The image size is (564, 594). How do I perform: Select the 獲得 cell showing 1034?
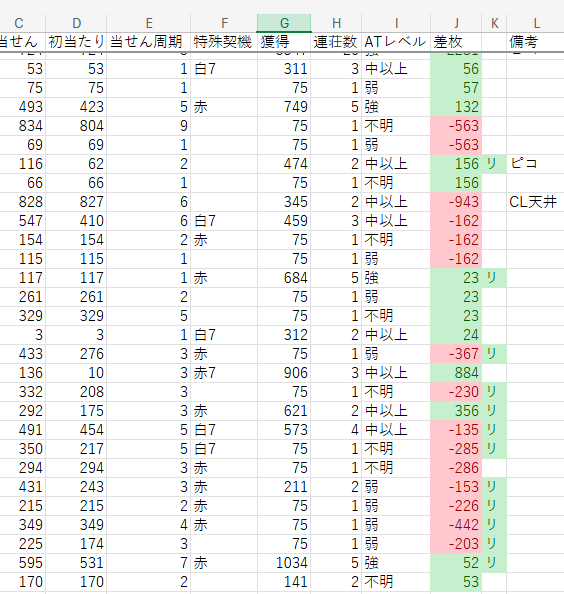click(284, 563)
